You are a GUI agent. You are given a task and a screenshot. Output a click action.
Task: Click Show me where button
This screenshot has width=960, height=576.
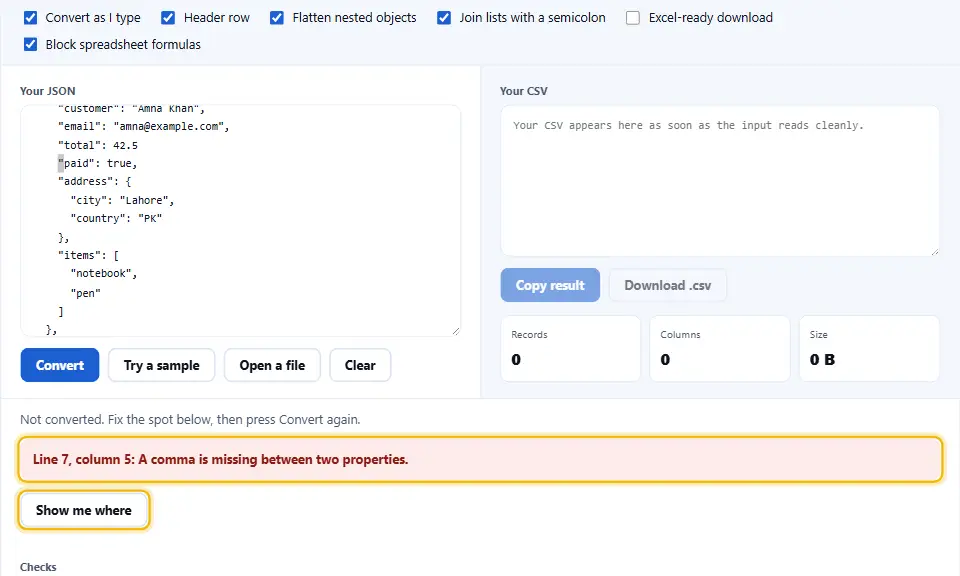84,510
